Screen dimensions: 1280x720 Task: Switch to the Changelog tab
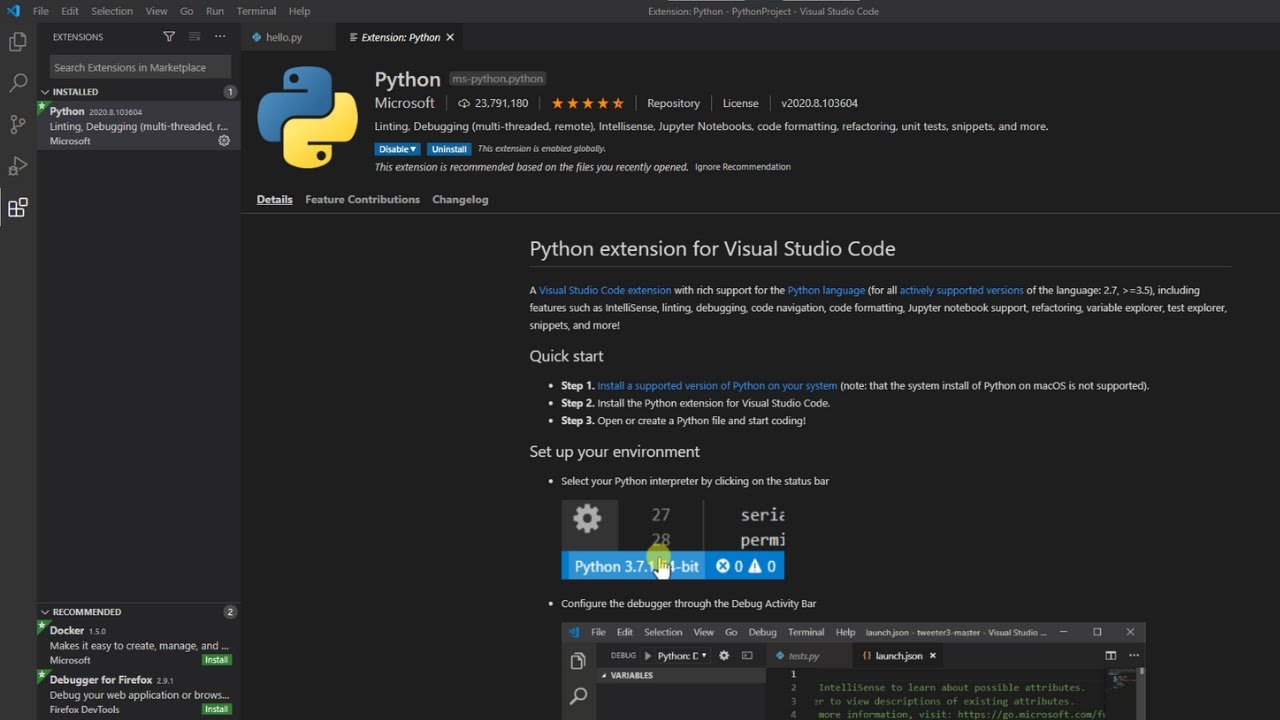tap(460, 199)
